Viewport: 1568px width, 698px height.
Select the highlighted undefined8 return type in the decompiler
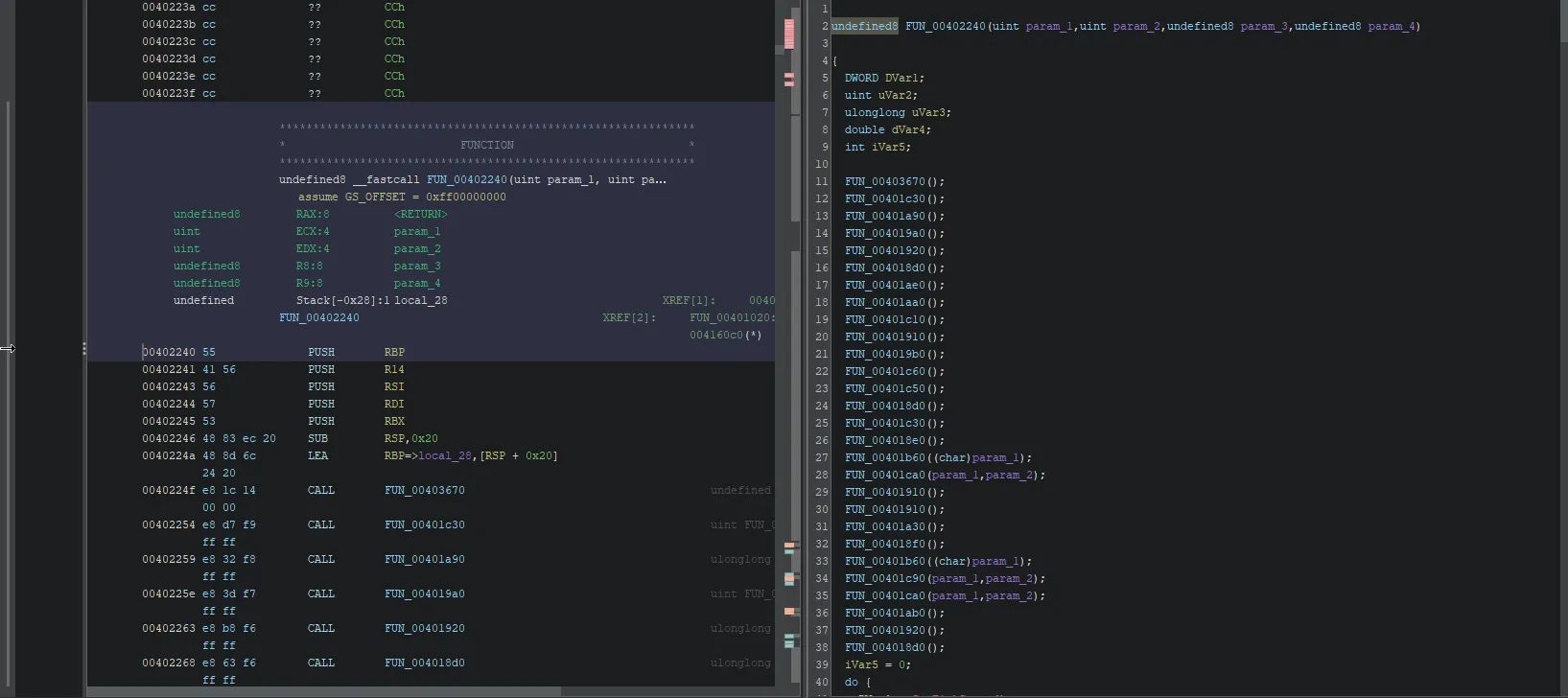(x=864, y=26)
